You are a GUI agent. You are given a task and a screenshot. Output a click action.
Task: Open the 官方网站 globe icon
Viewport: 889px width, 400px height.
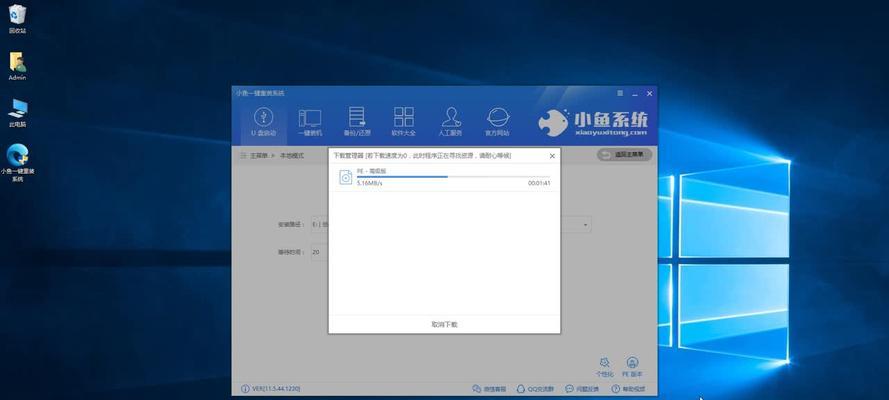[498, 117]
